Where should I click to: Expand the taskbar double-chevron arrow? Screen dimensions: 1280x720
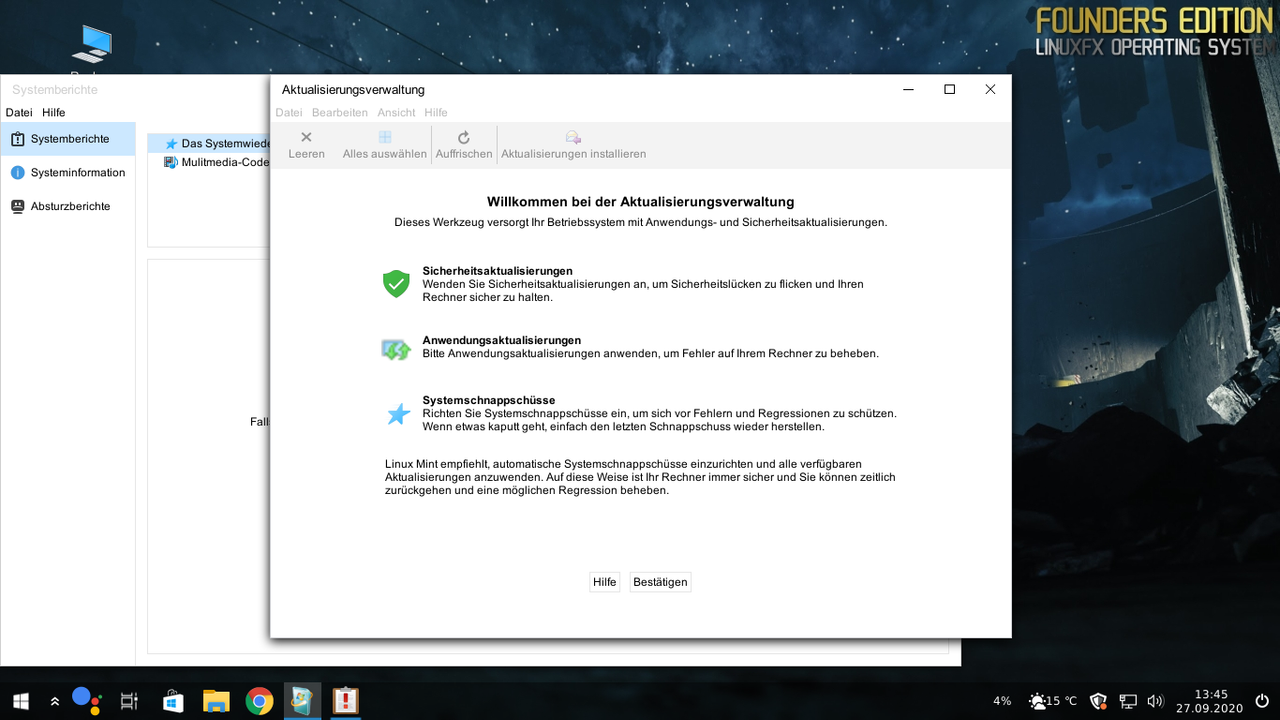55,702
